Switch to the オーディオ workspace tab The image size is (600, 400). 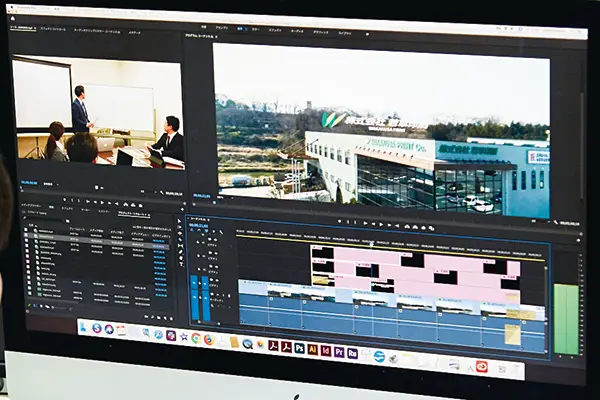tap(297, 31)
